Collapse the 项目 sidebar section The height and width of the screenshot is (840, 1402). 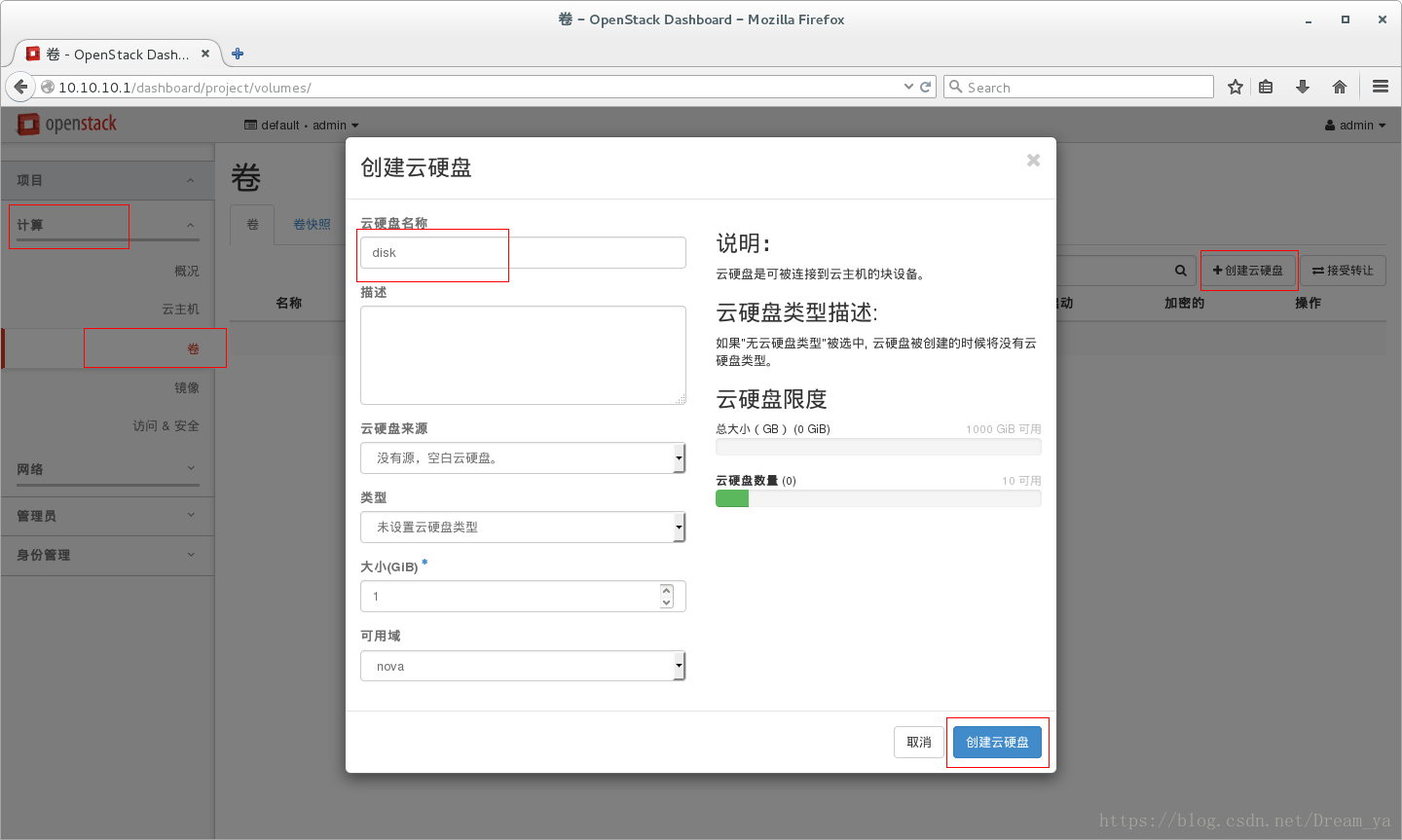107,180
